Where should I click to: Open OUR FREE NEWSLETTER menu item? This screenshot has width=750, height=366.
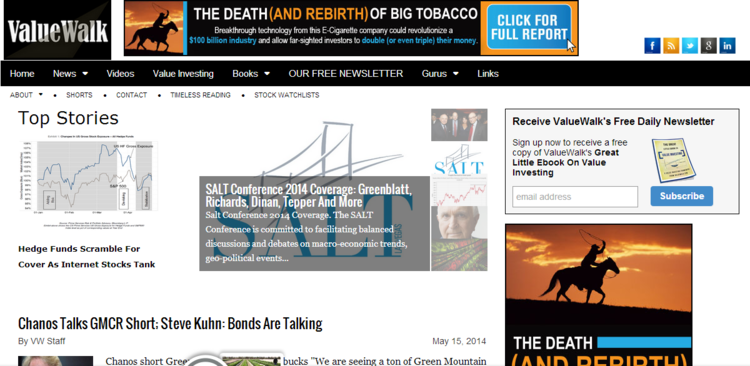(x=346, y=74)
